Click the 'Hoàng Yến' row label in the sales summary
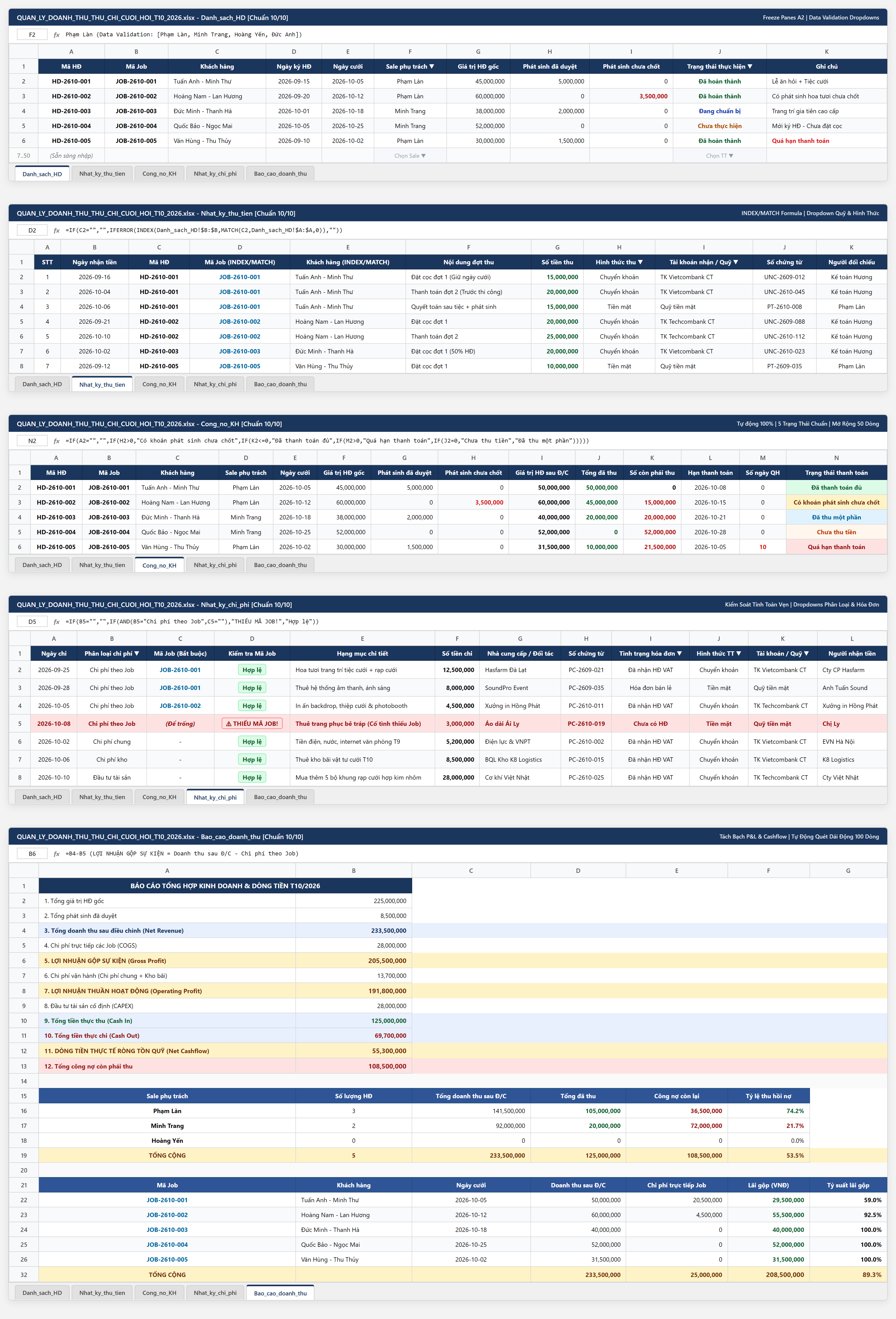 [x=167, y=1141]
